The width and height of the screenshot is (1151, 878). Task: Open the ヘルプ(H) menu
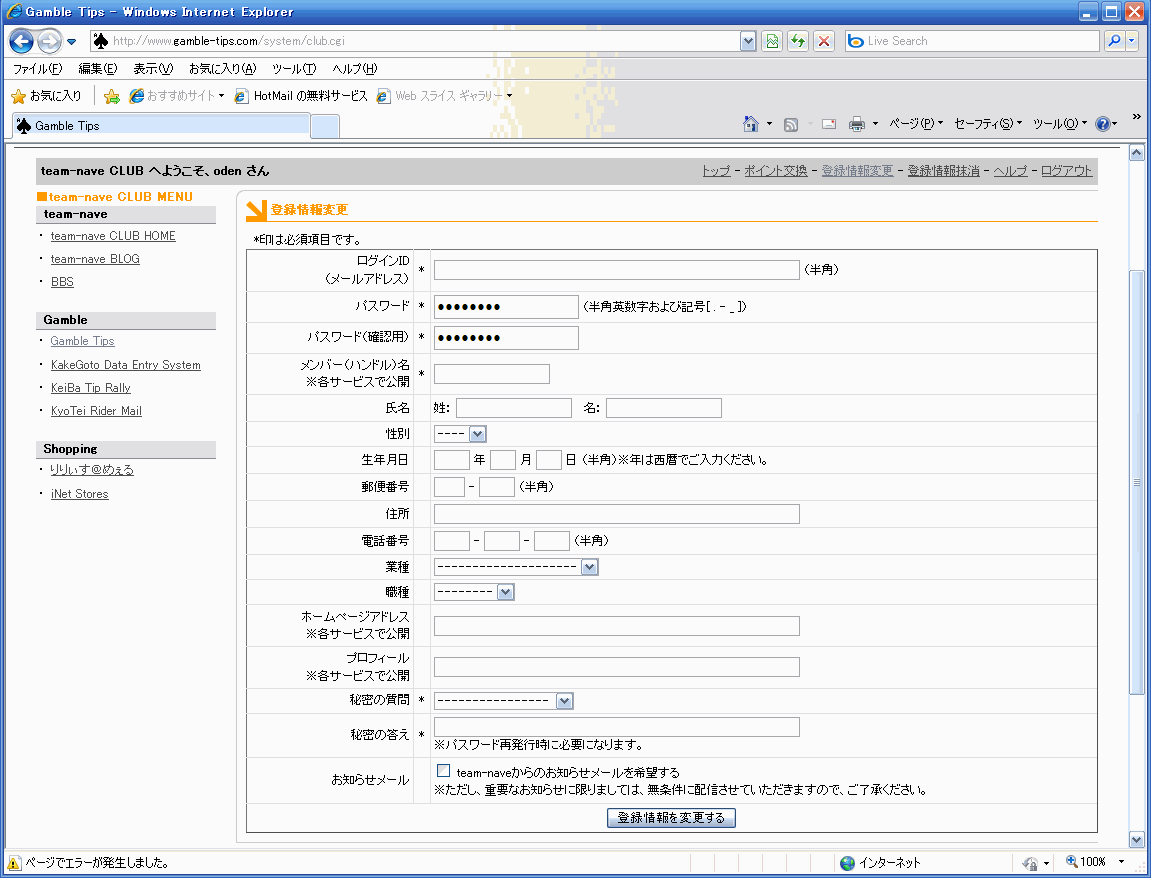355,69
